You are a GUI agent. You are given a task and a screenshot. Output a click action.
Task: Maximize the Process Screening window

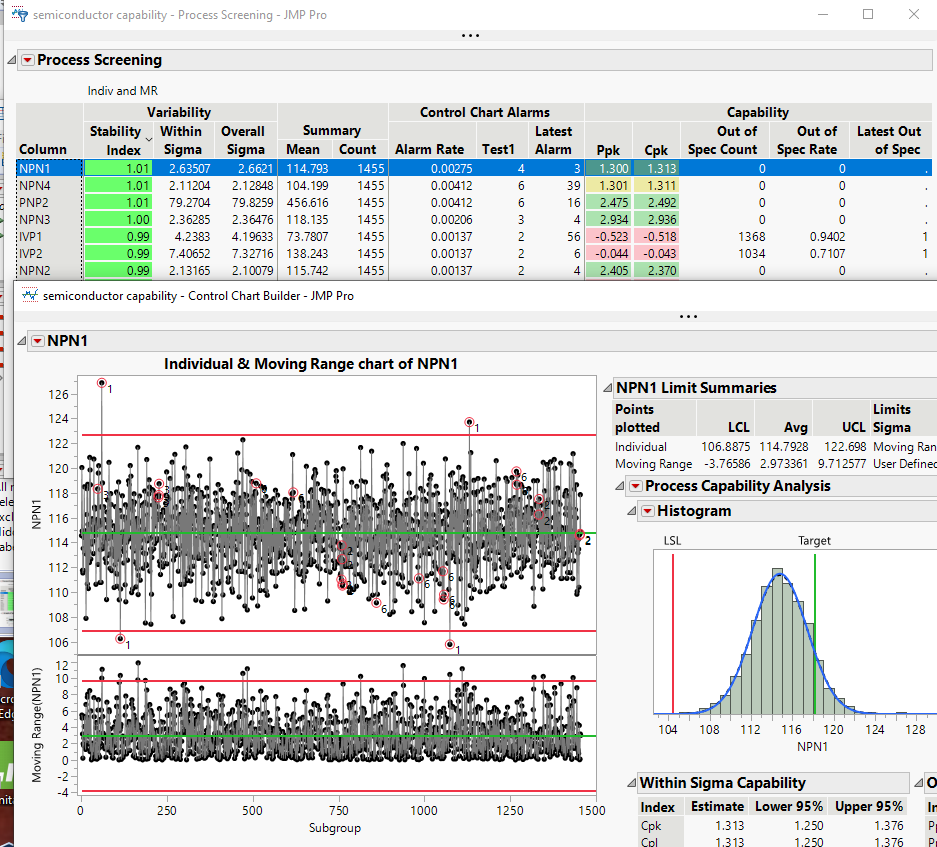pyautogui.click(x=867, y=15)
